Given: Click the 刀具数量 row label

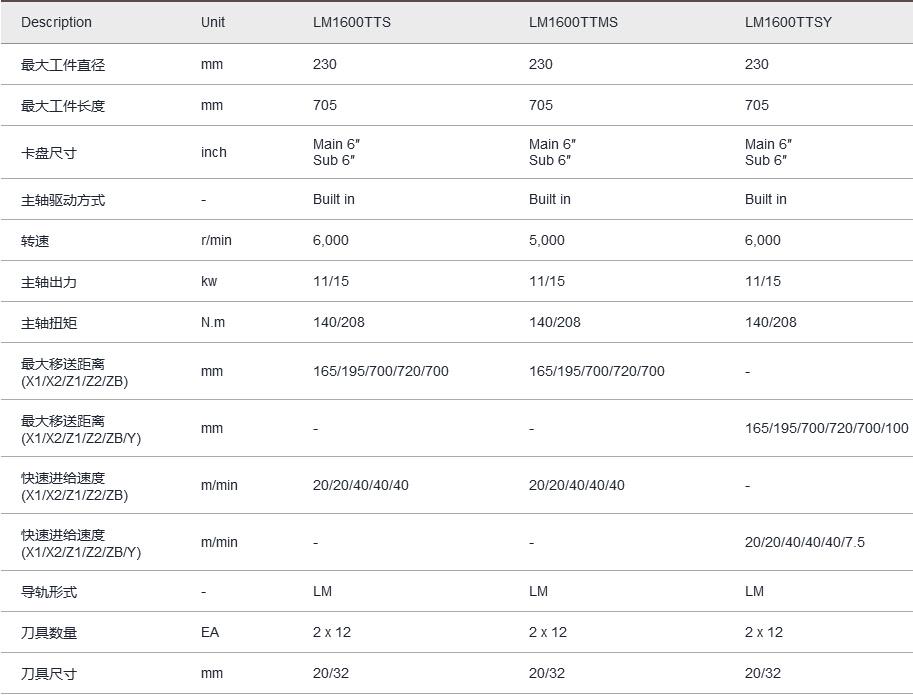Looking at the screenshot, I should click(49, 633).
